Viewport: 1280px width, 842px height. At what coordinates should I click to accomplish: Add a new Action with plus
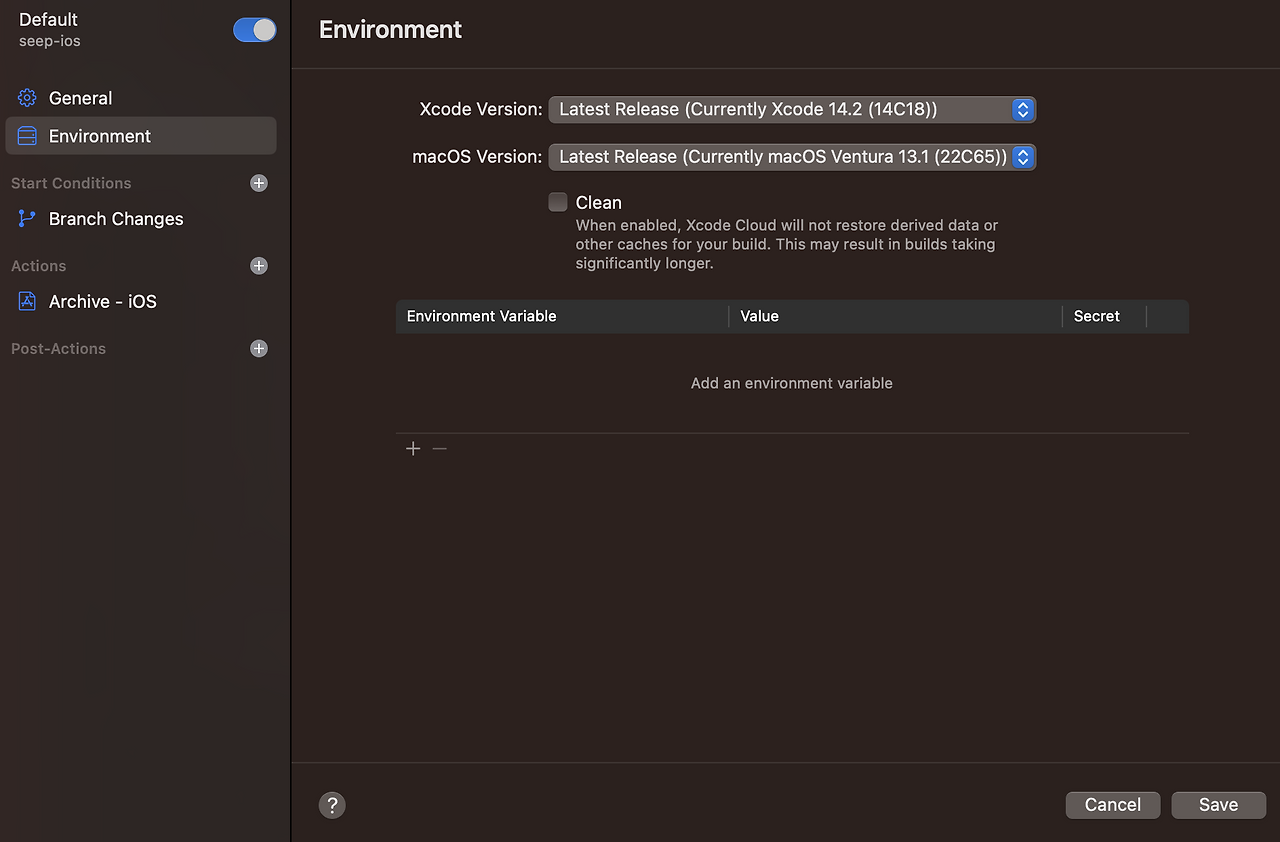point(259,266)
